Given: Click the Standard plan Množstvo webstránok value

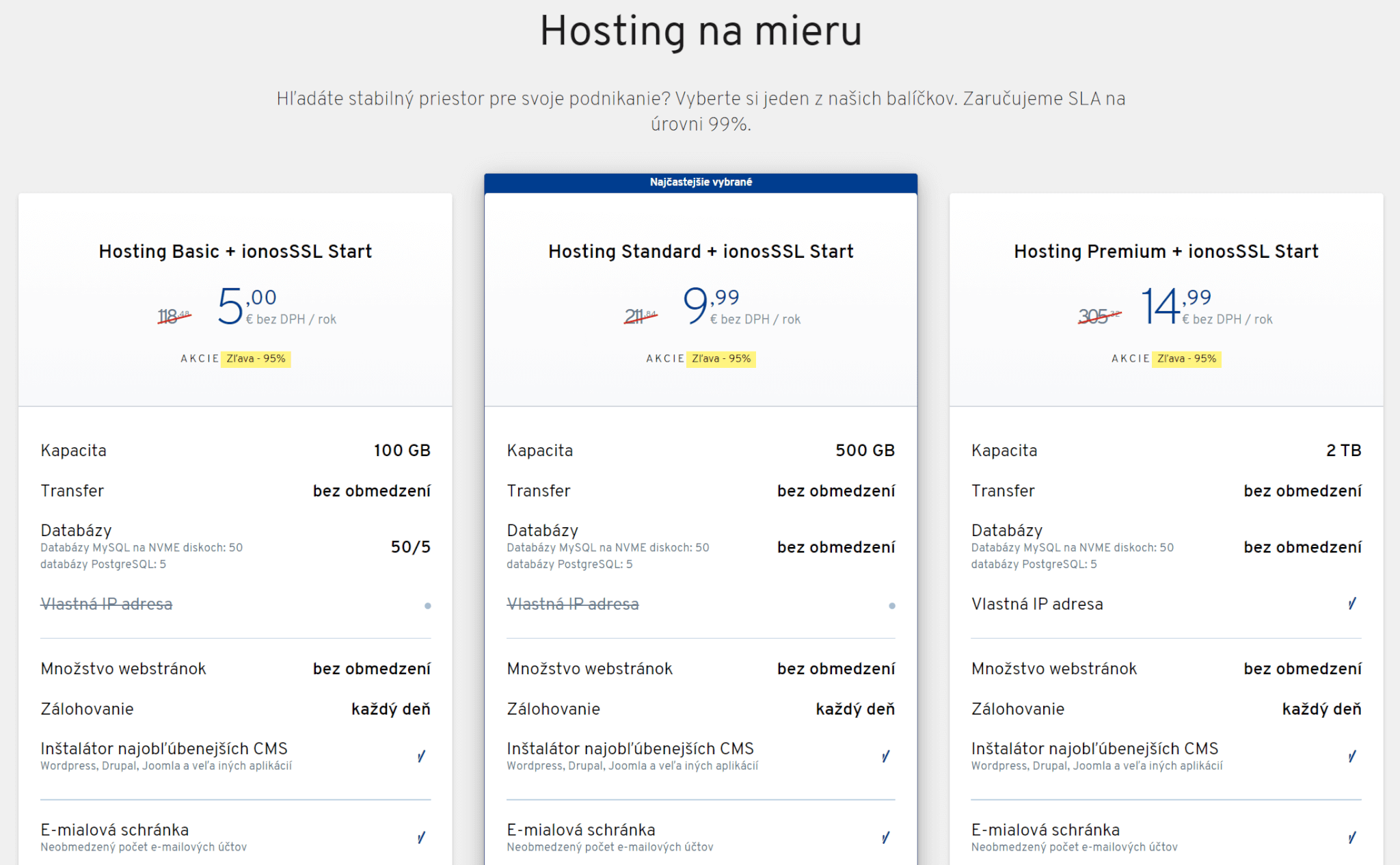Looking at the screenshot, I should (836, 669).
